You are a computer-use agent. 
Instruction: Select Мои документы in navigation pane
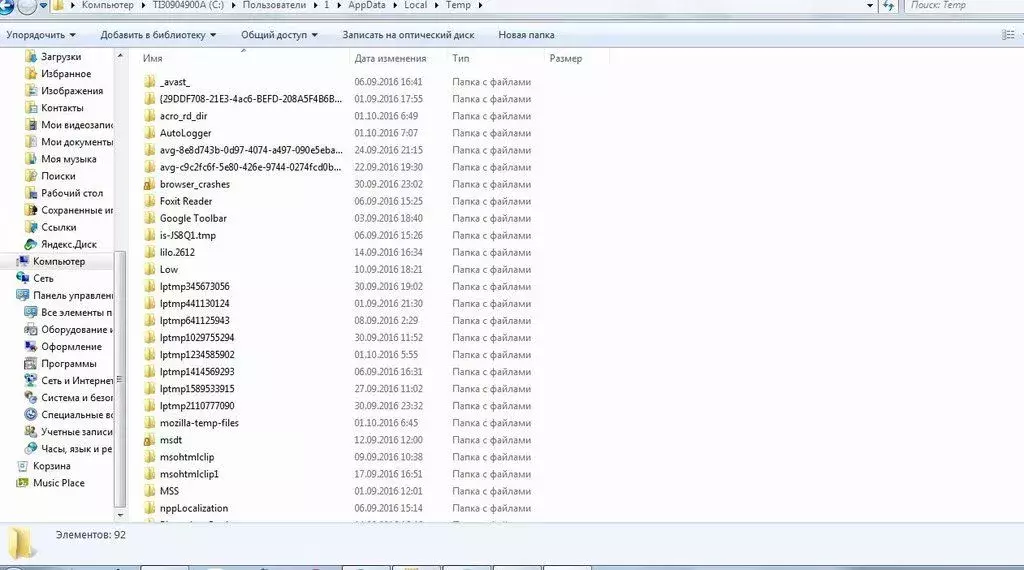click(77, 142)
